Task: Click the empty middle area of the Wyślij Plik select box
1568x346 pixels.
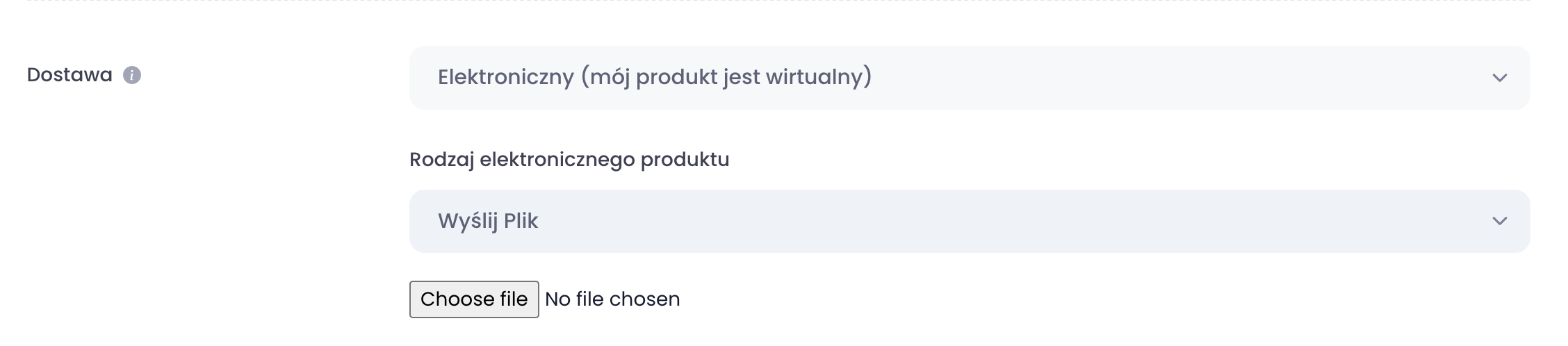Action: (x=1008, y=221)
